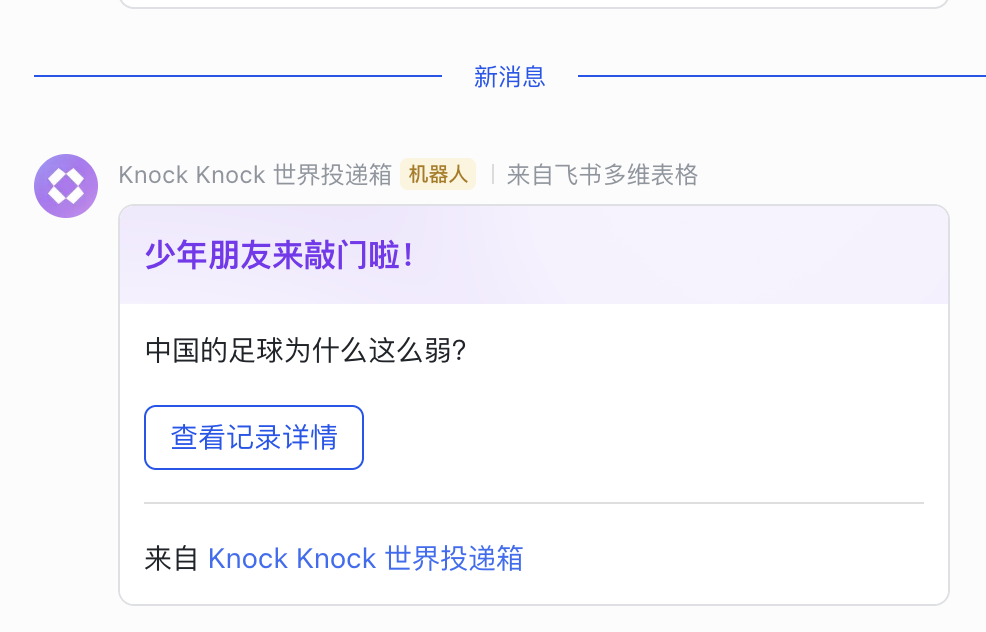This screenshot has width=986, height=632.
Task: Click the 中国的足球为什么这么弱? message text
Action: [x=306, y=350]
